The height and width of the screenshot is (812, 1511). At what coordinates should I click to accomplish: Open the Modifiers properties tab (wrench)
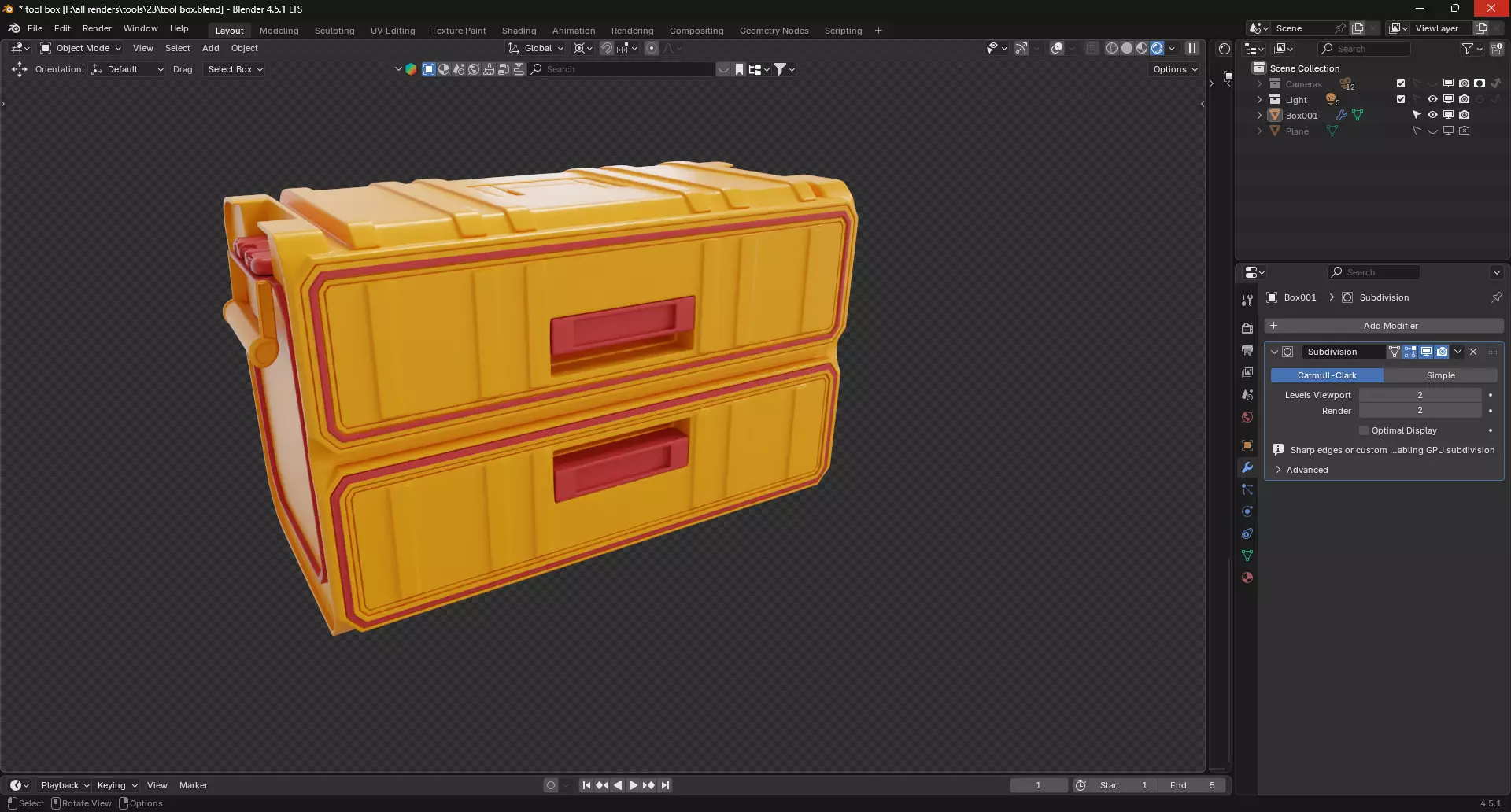1247,467
